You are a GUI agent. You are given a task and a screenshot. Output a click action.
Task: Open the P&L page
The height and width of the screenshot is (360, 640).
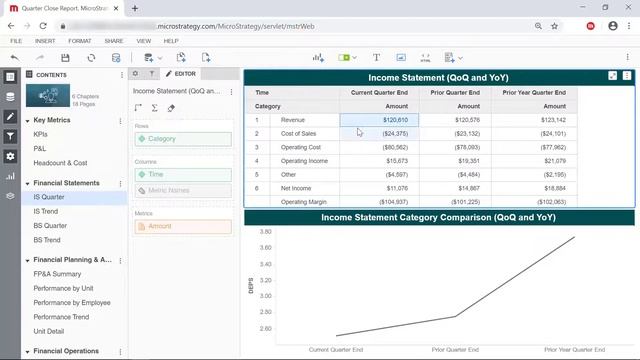[40, 149]
